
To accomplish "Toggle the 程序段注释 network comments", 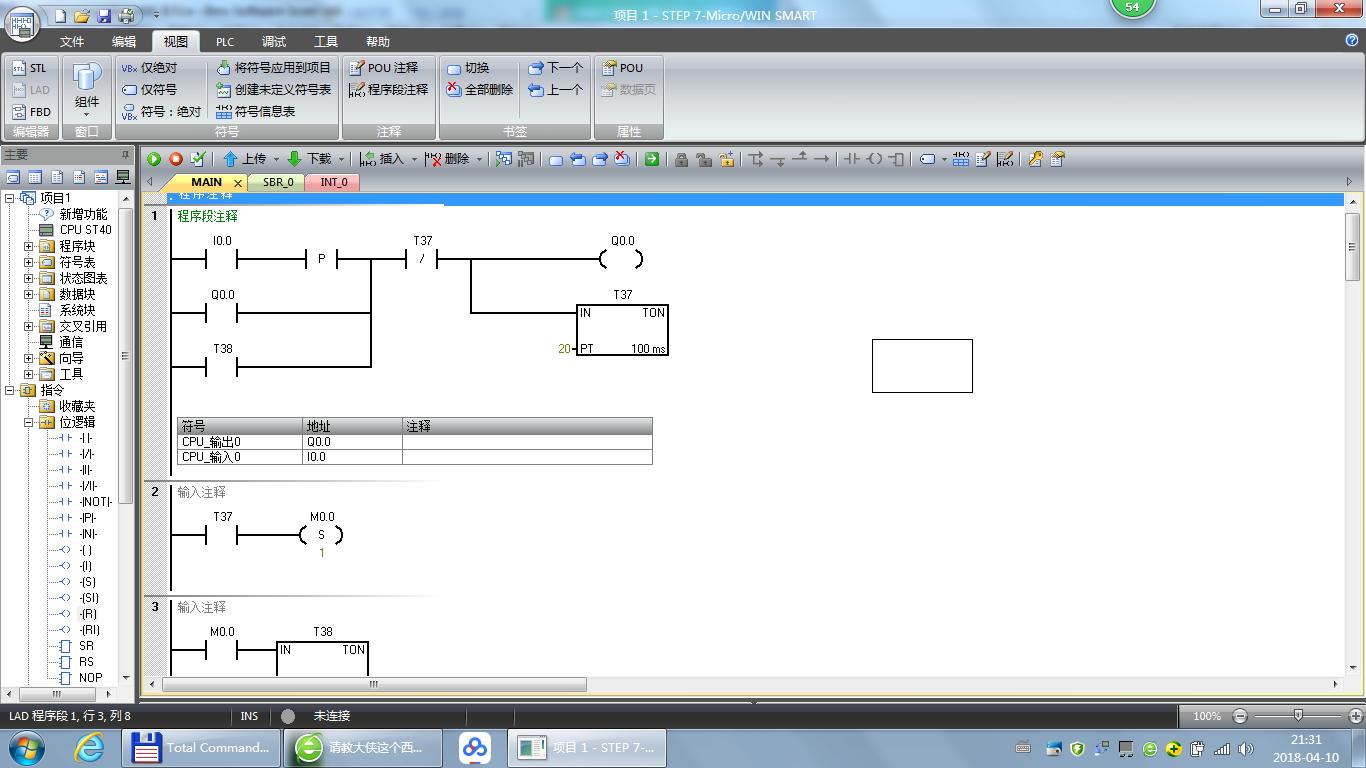I will click(388, 90).
